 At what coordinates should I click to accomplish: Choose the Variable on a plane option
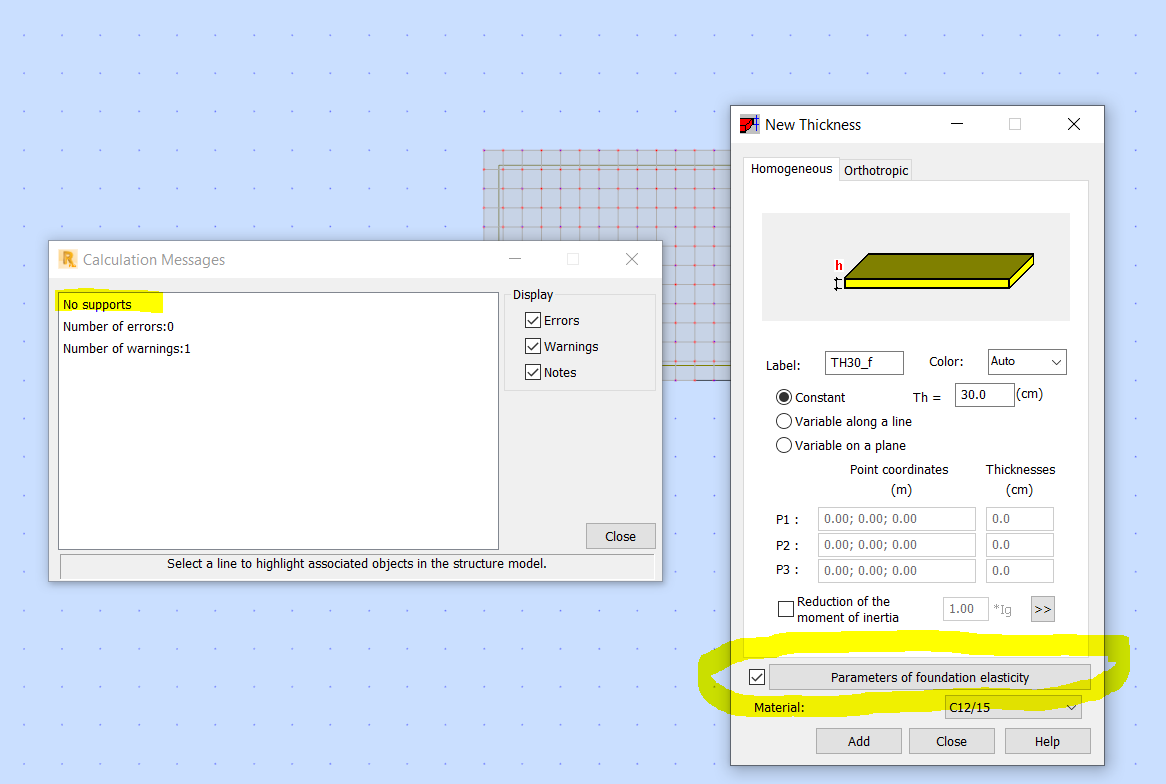[784, 445]
